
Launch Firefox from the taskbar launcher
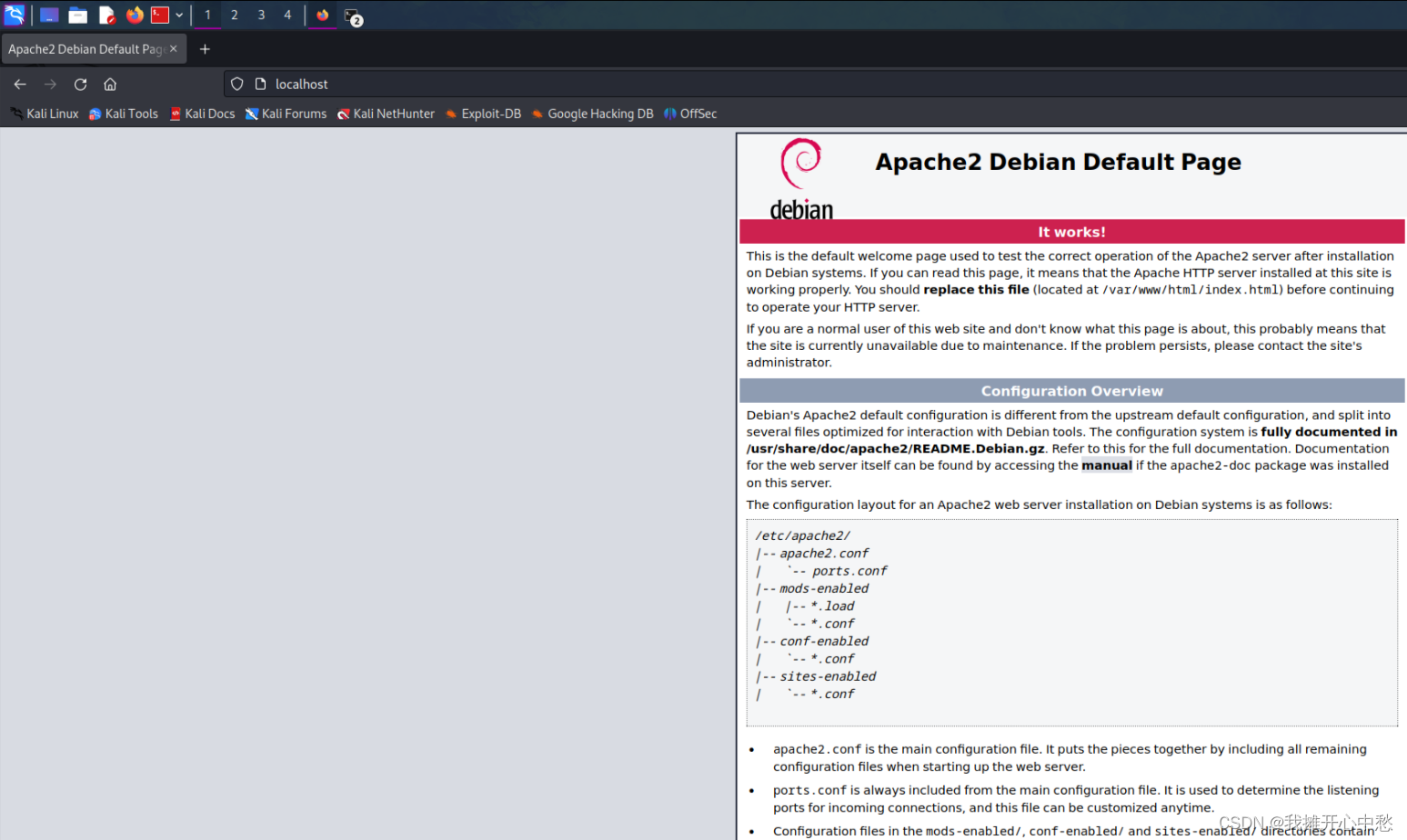tap(133, 15)
